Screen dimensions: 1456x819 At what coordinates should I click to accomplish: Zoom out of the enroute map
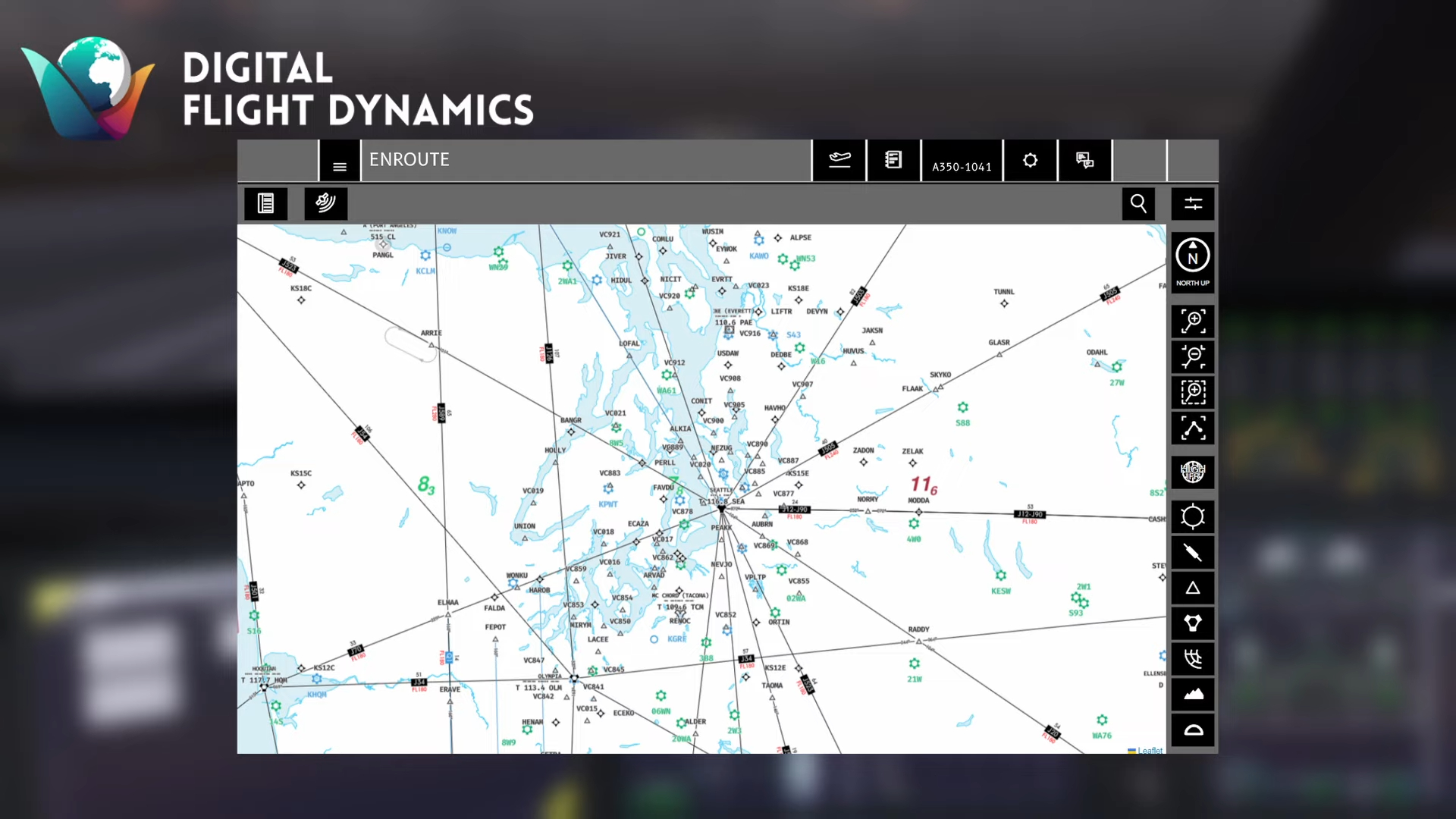(1193, 357)
